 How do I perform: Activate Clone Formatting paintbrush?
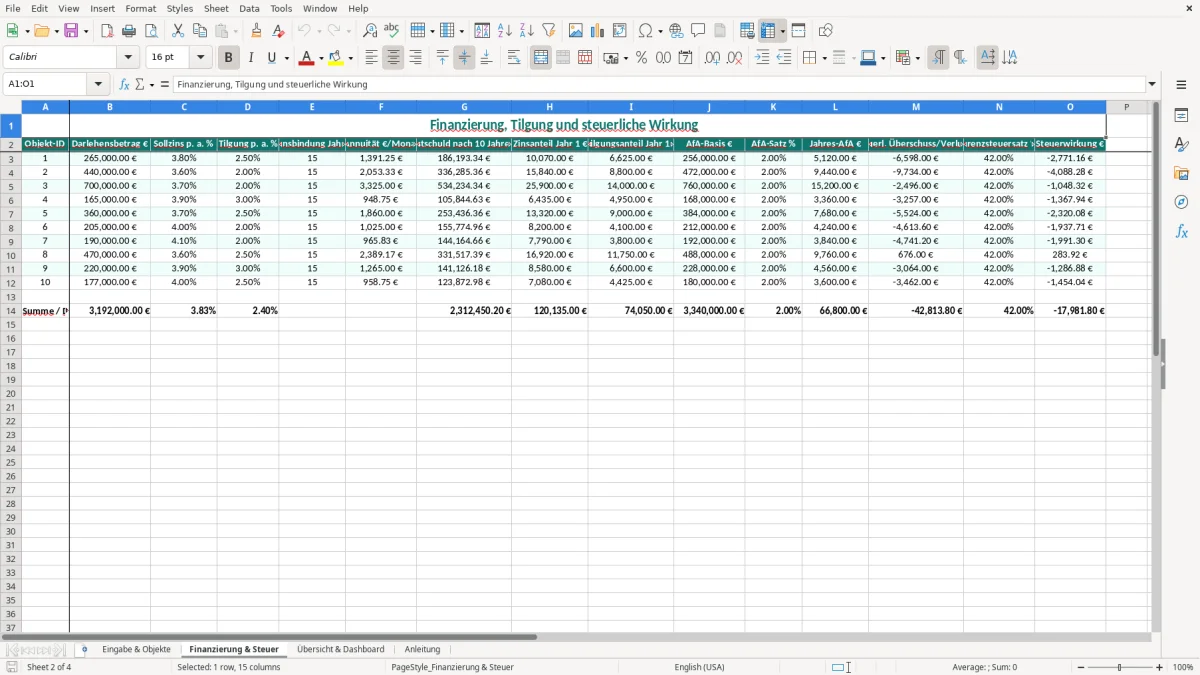pyautogui.click(x=257, y=31)
